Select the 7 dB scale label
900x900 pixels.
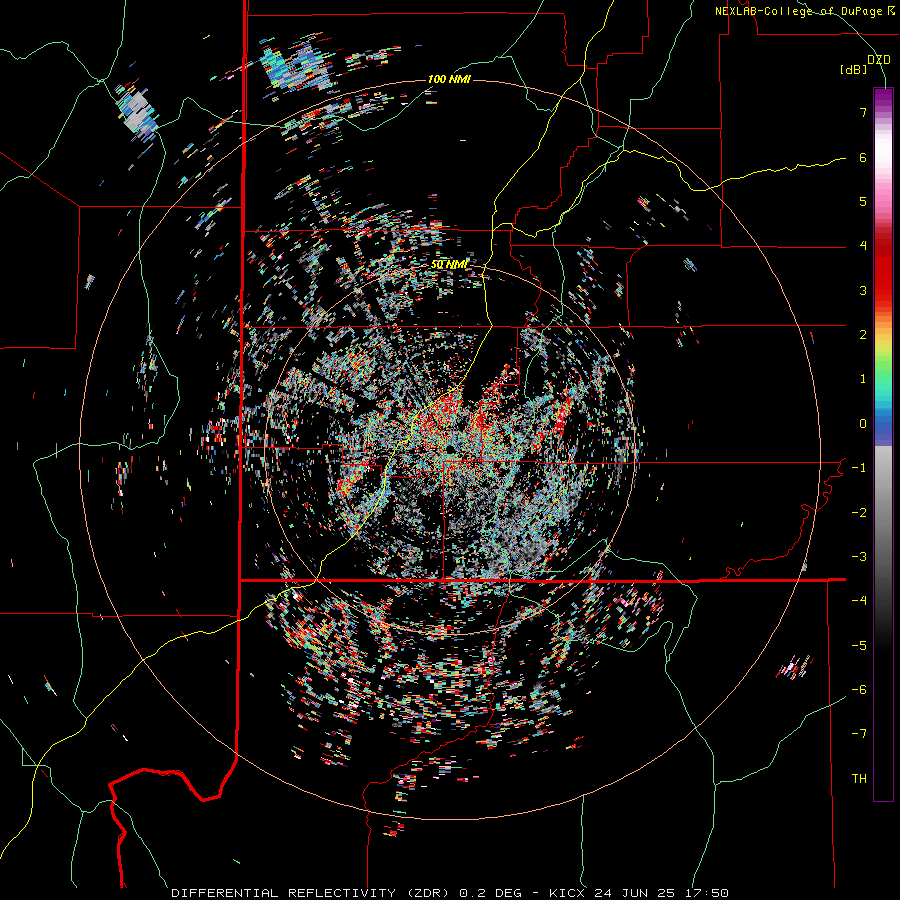coord(863,112)
